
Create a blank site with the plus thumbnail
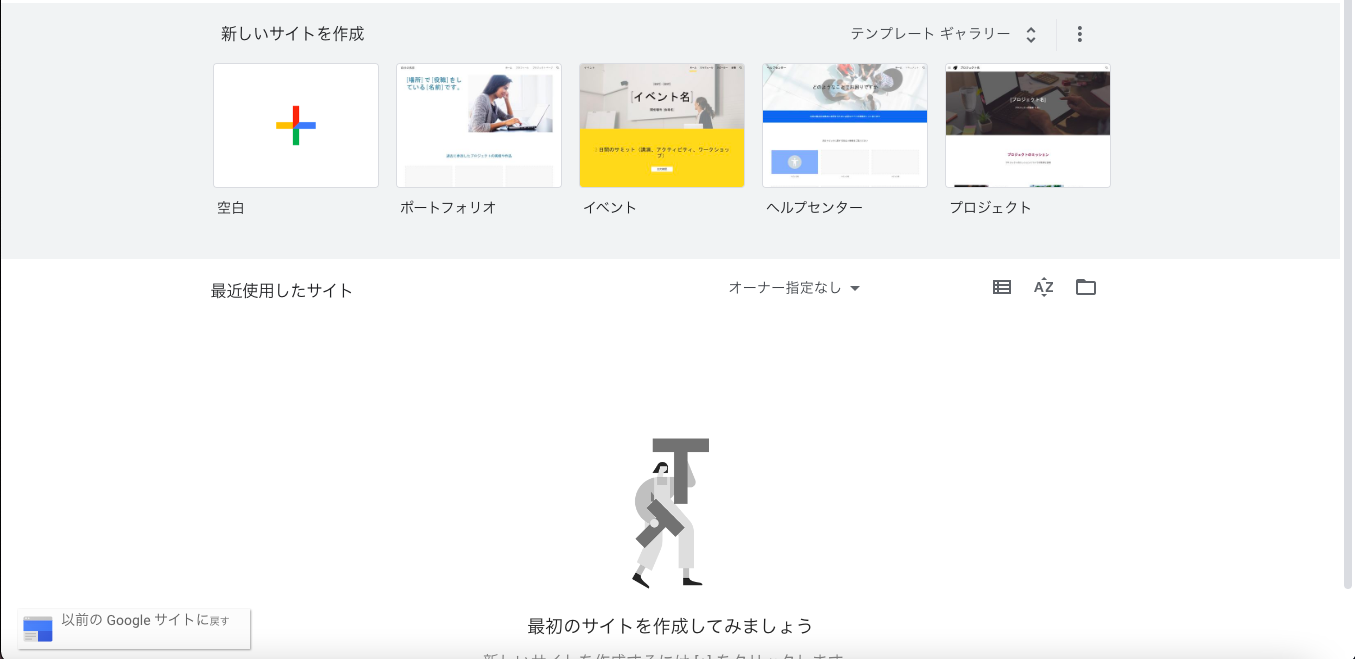[296, 125]
